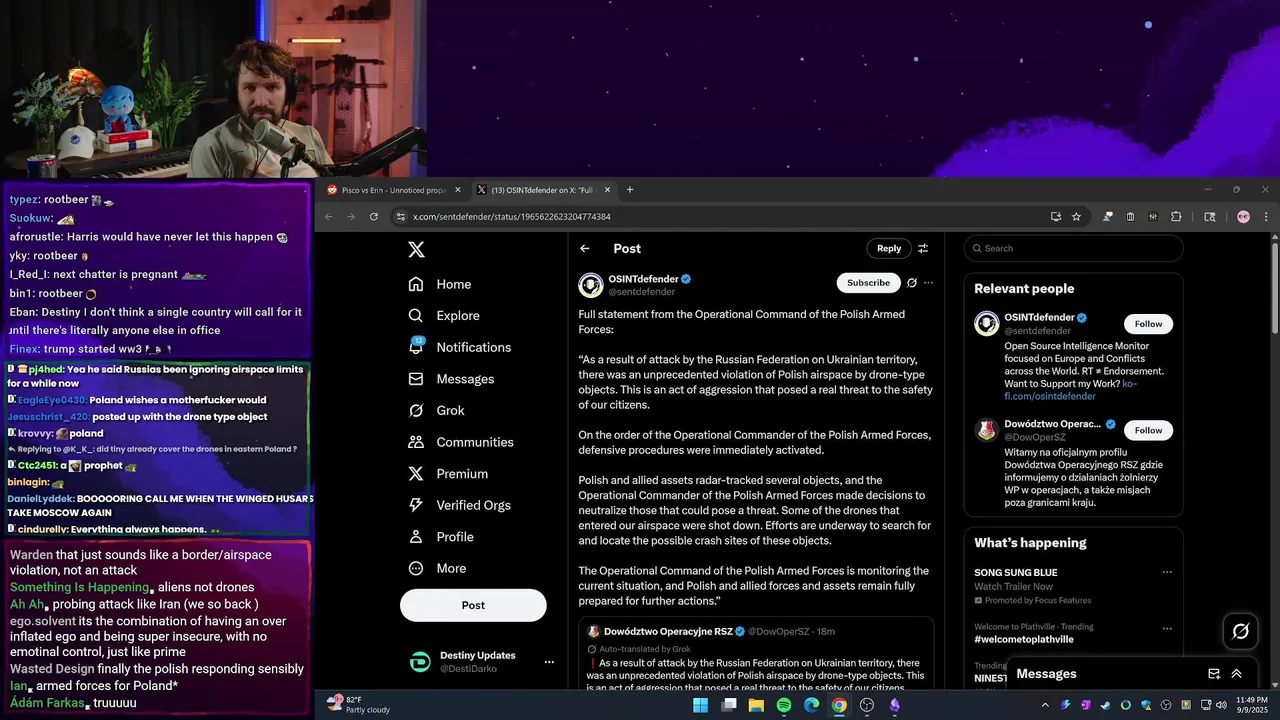
Task: Open reply sorting filter icon next to Reply
Action: pyautogui.click(x=923, y=249)
